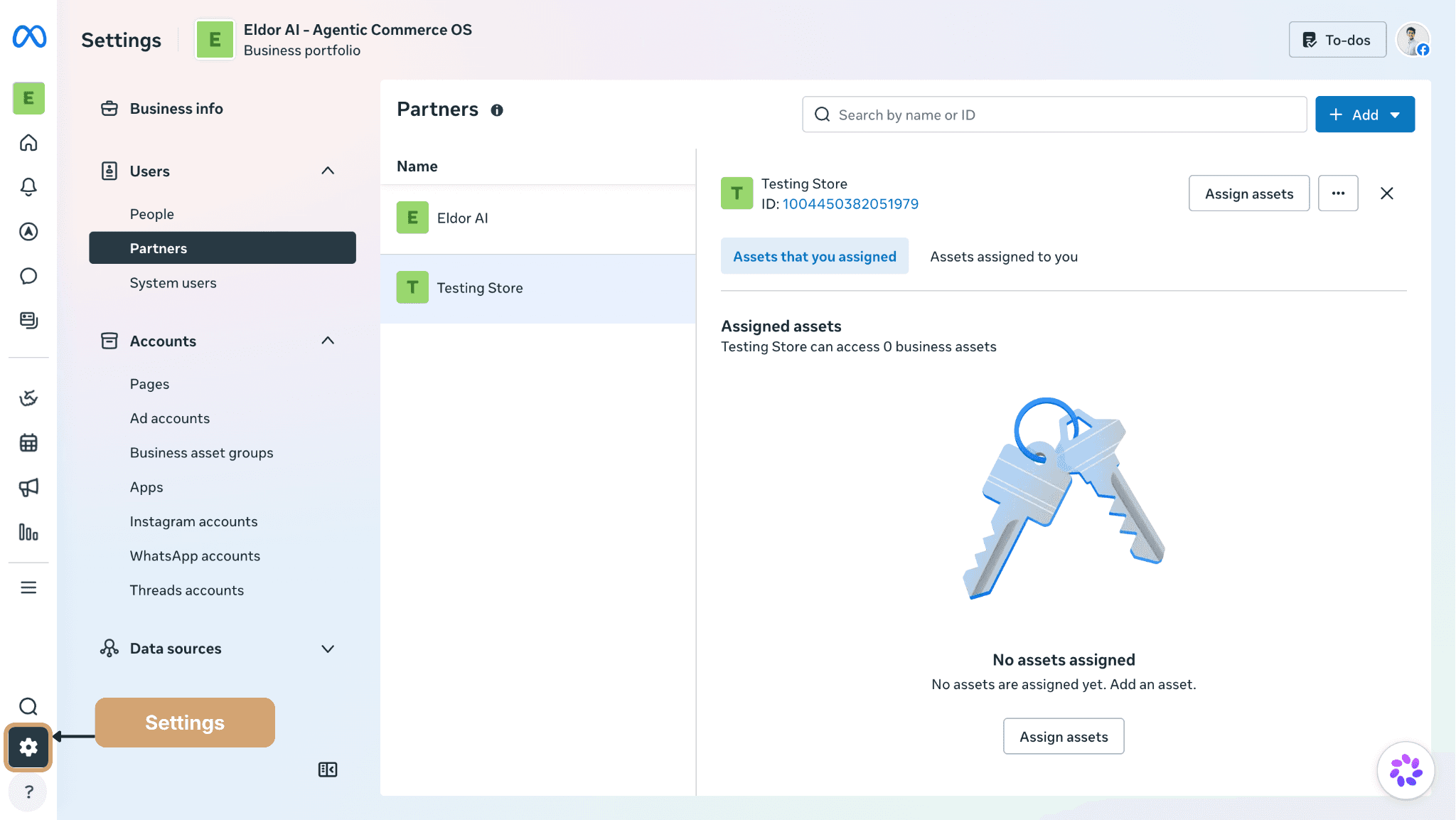Collapse the Users section chevron
Viewport: 1456px width, 820px height.
(328, 171)
